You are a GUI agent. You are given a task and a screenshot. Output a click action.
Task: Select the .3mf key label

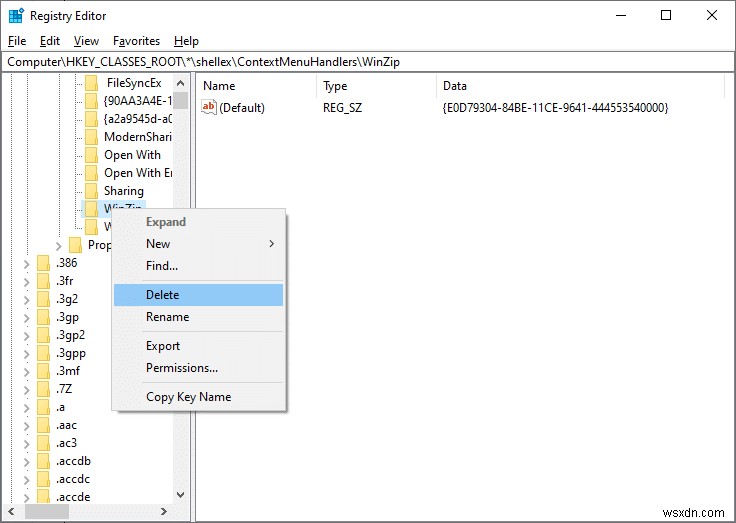coord(68,371)
